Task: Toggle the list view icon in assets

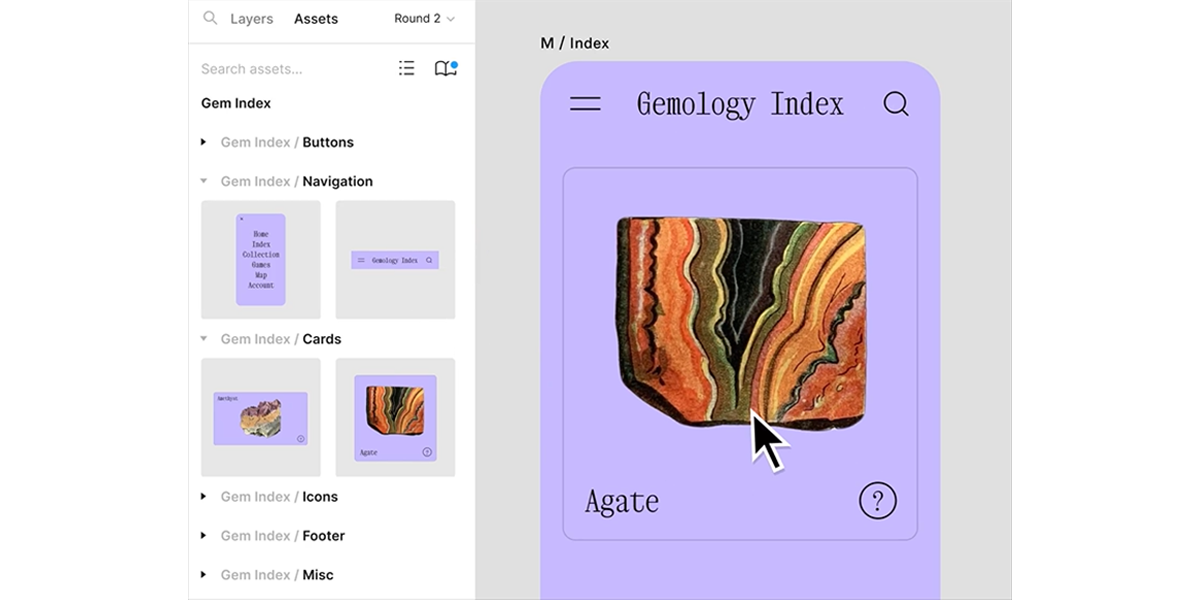Action: [x=406, y=68]
